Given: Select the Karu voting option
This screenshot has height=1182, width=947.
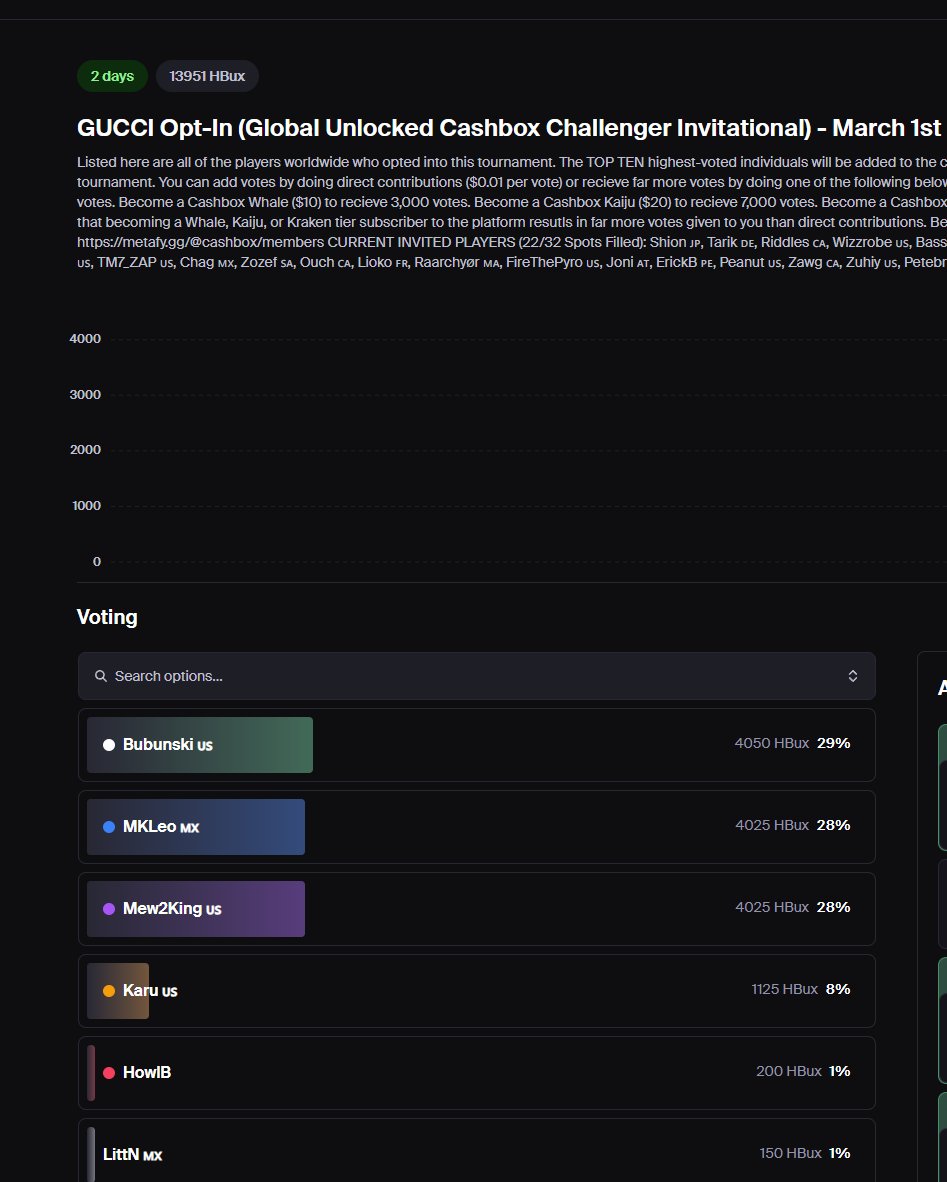Looking at the screenshot, I should [x=477, y=991].
